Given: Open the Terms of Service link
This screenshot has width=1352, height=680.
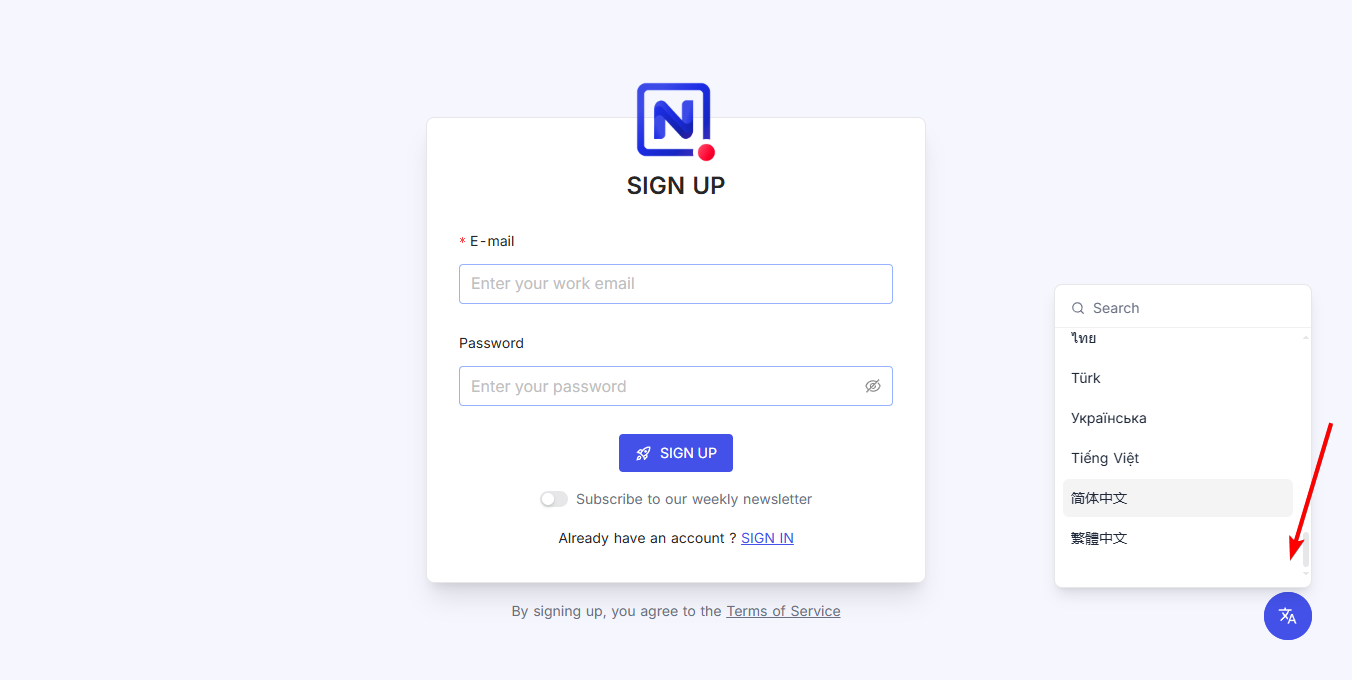Looking at the screenshot, I should (x=783, y=611).
